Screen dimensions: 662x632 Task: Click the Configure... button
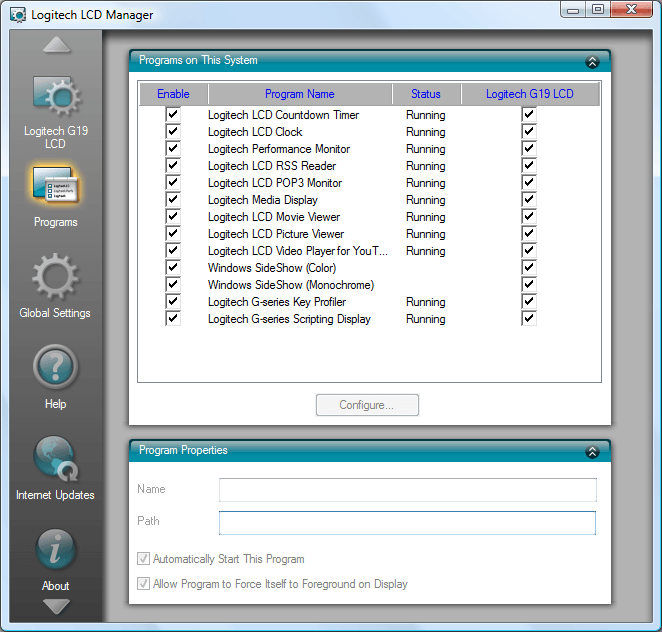click(367, 405)
